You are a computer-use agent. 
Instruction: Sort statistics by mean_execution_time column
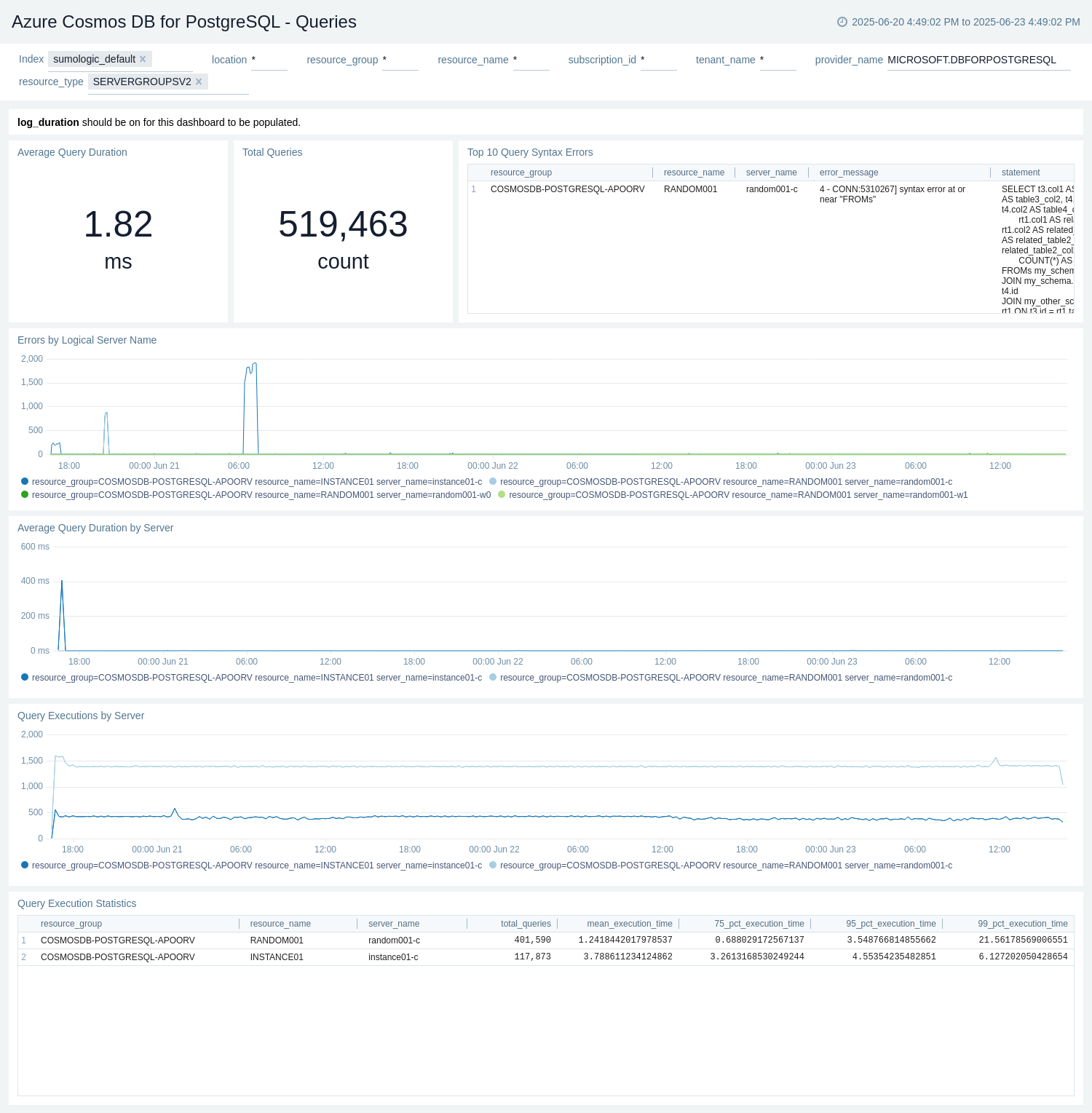(630, 924)
